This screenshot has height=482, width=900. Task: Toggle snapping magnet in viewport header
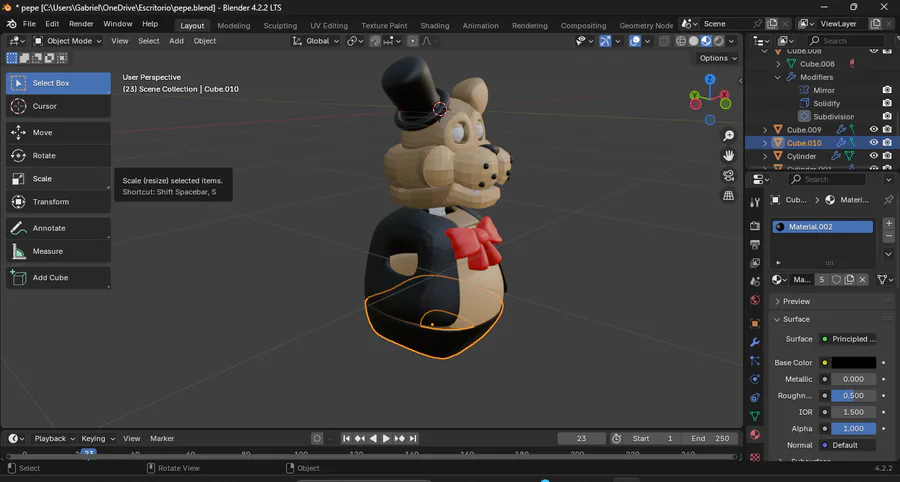[375, 41]
